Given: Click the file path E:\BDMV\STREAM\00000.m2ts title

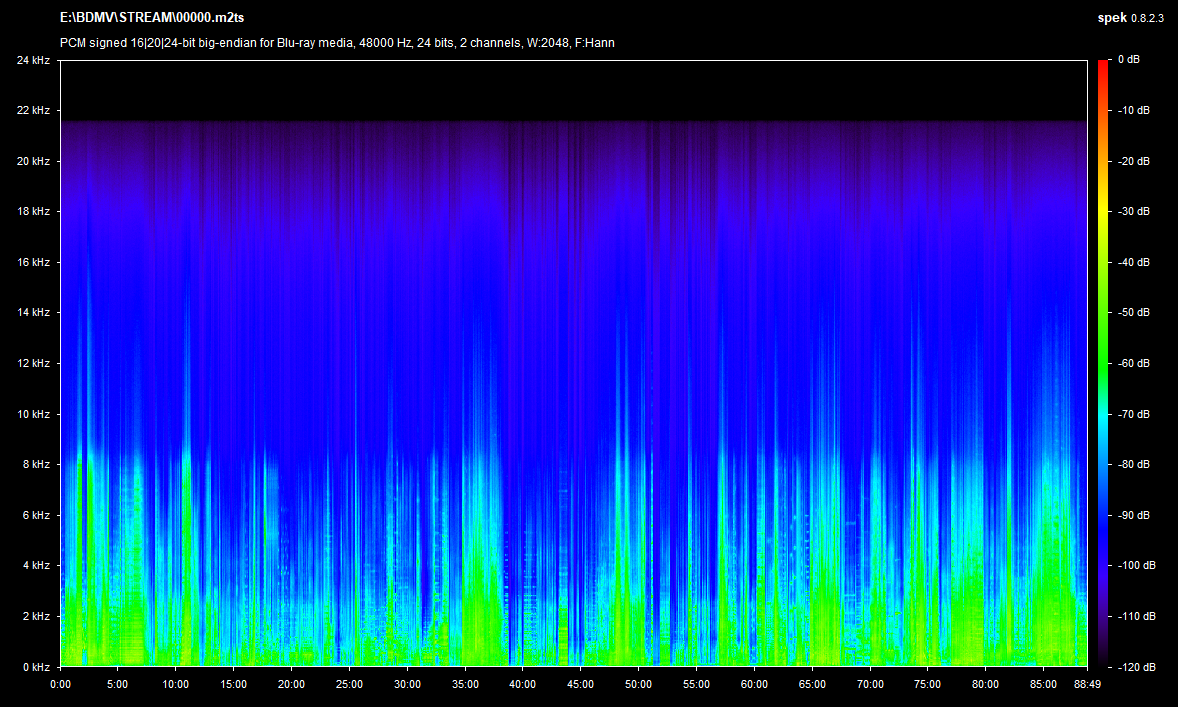Looking at the screenshot, I should pos(152,18).
